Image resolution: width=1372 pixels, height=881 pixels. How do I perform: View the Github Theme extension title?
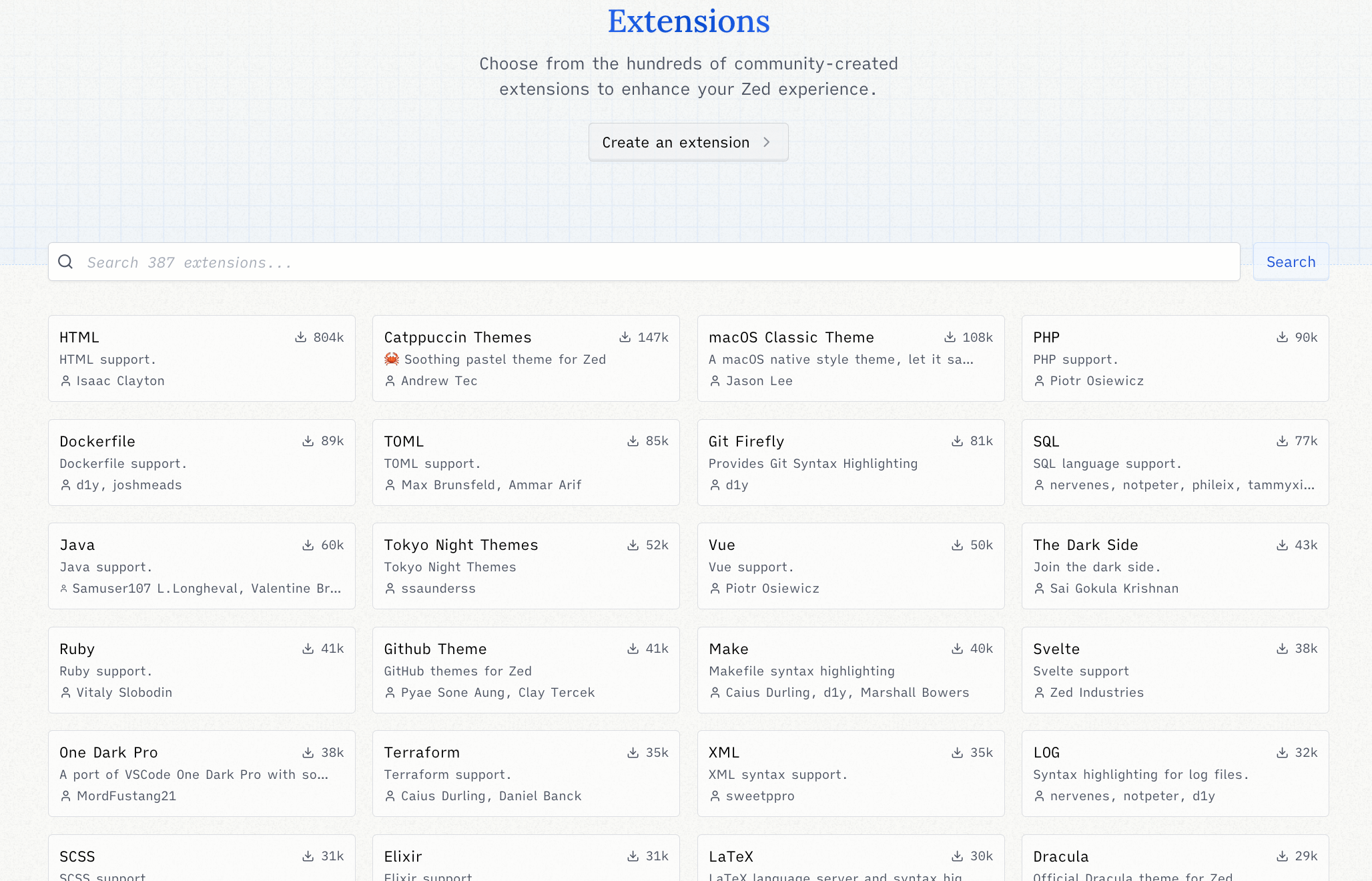point(435,649)
